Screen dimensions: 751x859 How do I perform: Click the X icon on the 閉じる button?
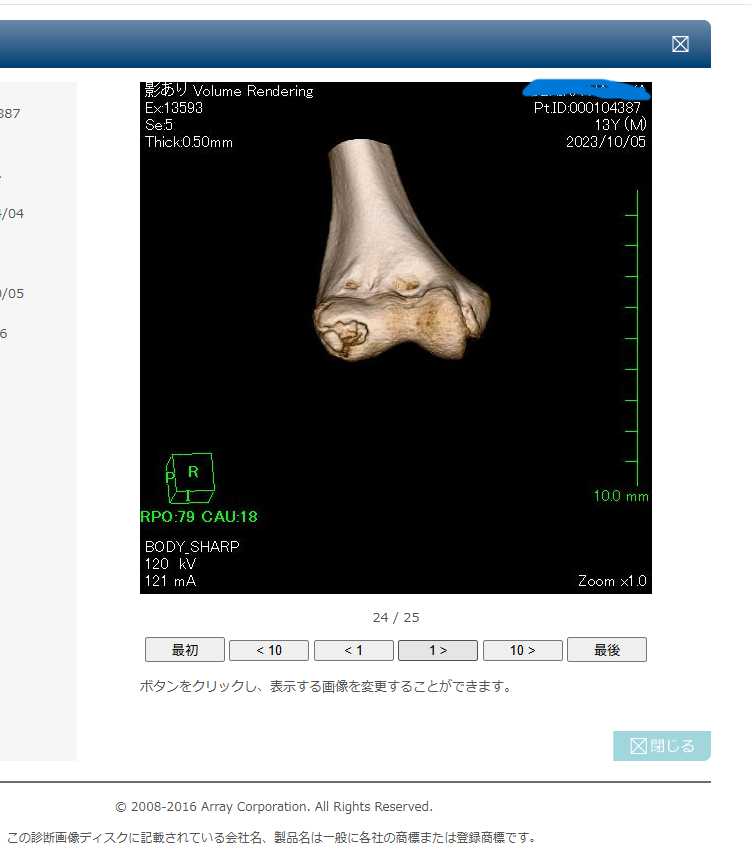pyautogui.click(x=639, y=746)
